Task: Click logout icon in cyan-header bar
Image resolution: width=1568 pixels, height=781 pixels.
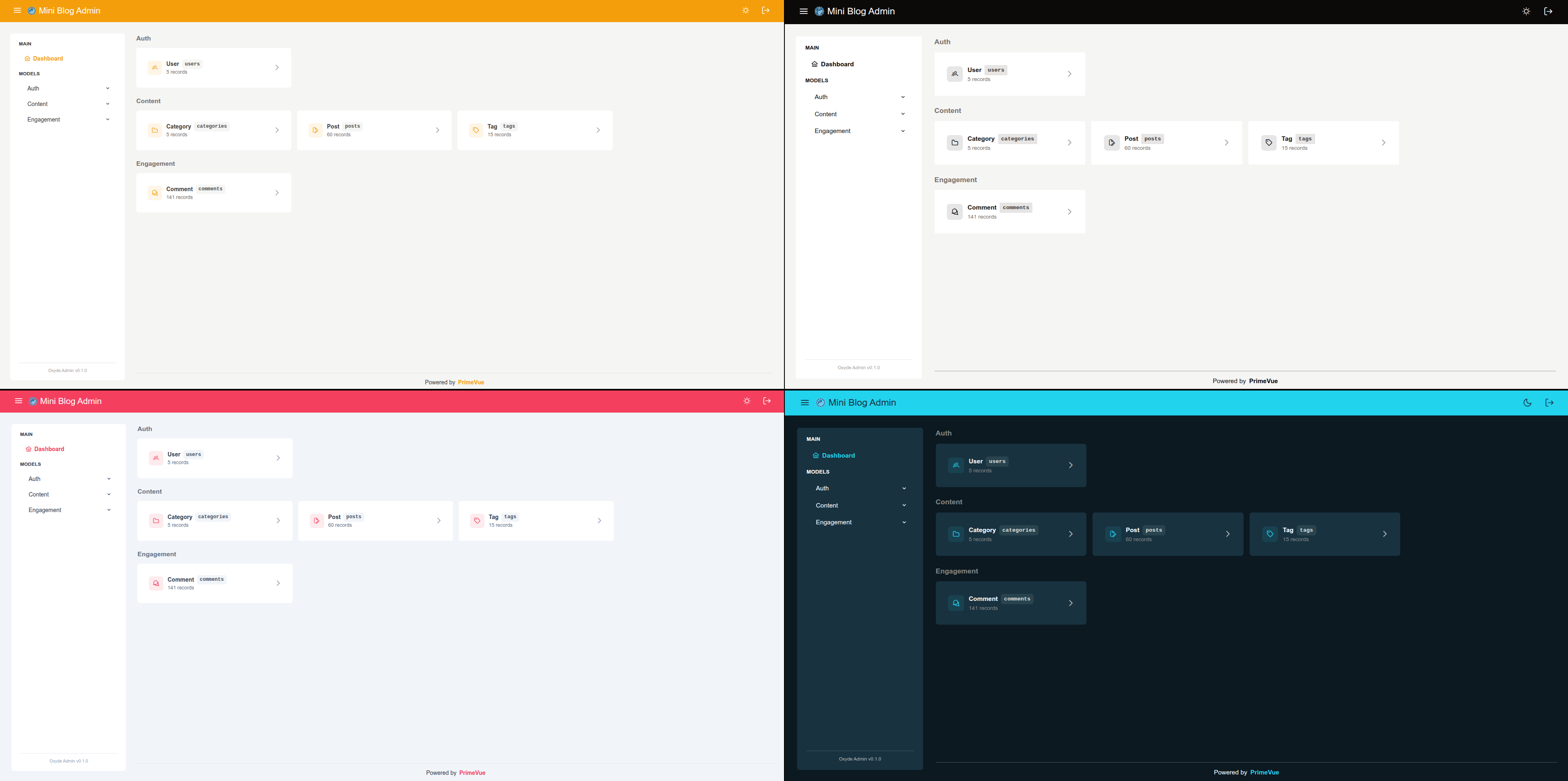Action: pos(1549,402)
